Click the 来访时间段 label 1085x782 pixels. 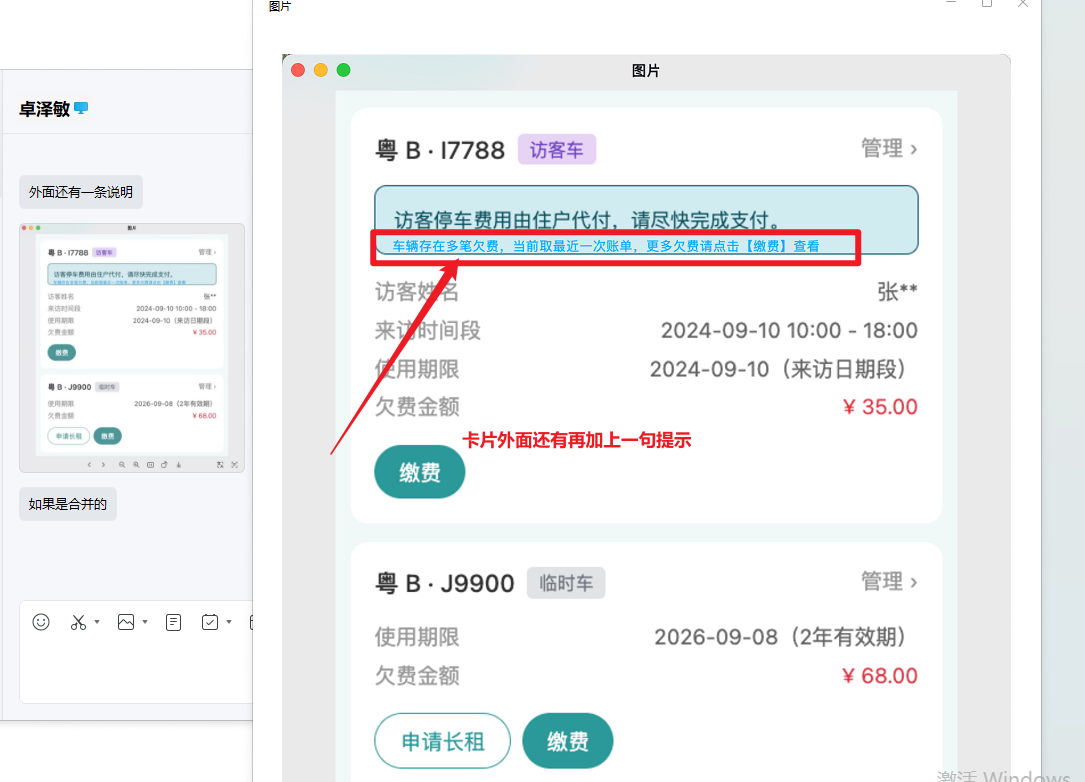click(x=428, y=330)
